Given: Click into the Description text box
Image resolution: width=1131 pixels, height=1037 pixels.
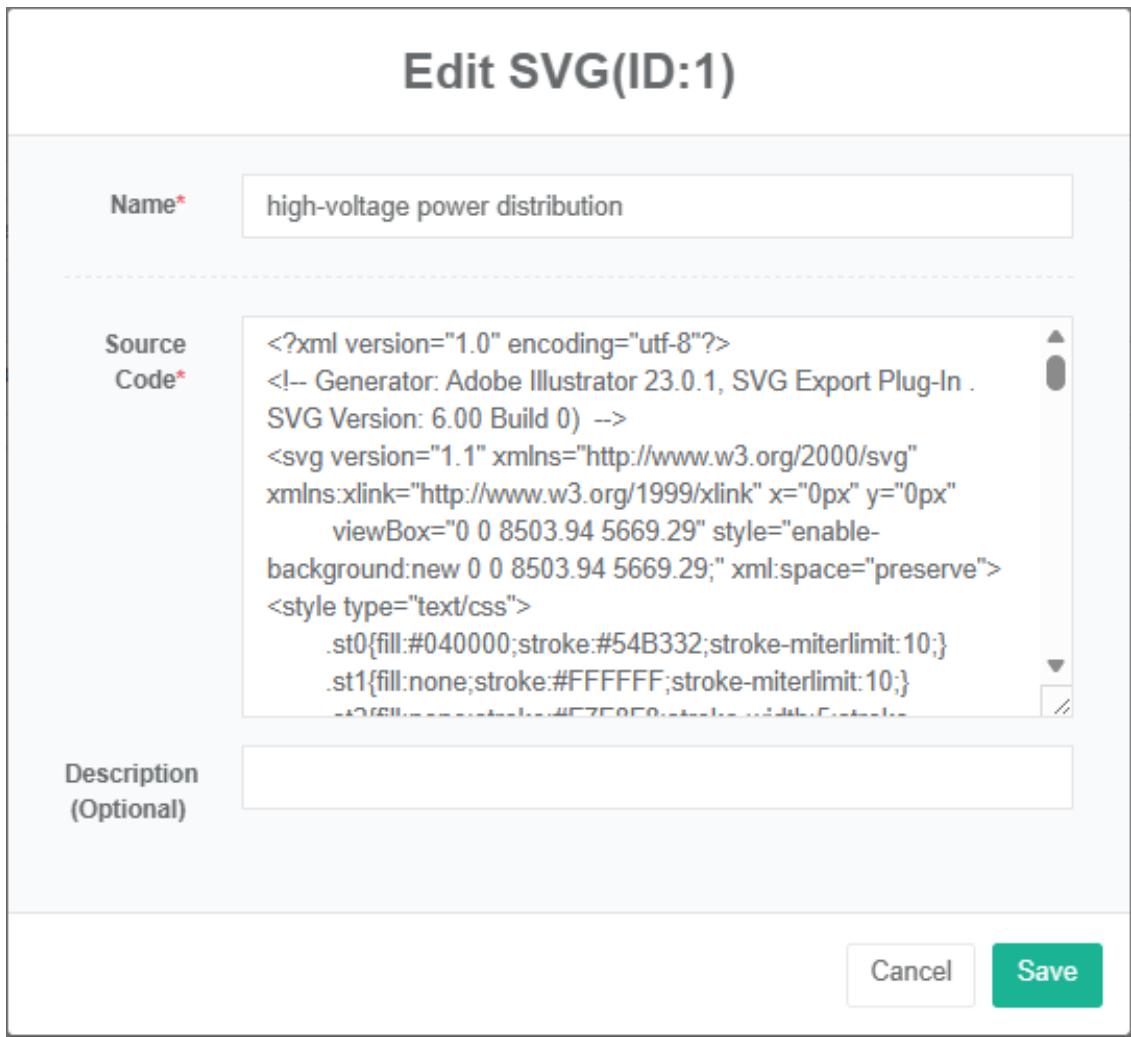Looking at the screenshot, I should [656, 777].
